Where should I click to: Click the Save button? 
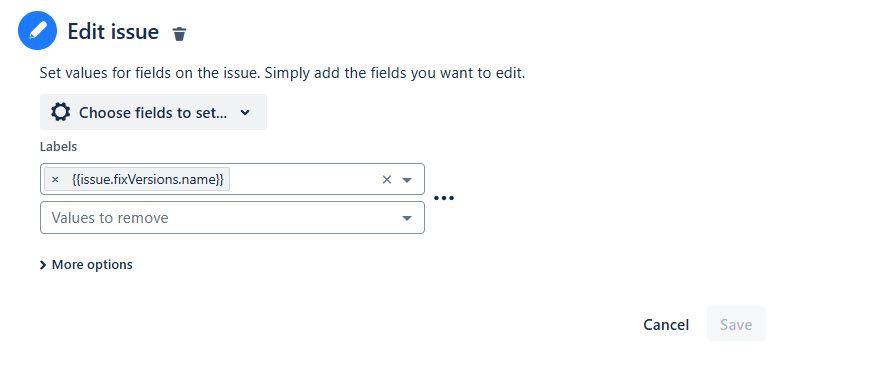(736, 324)
